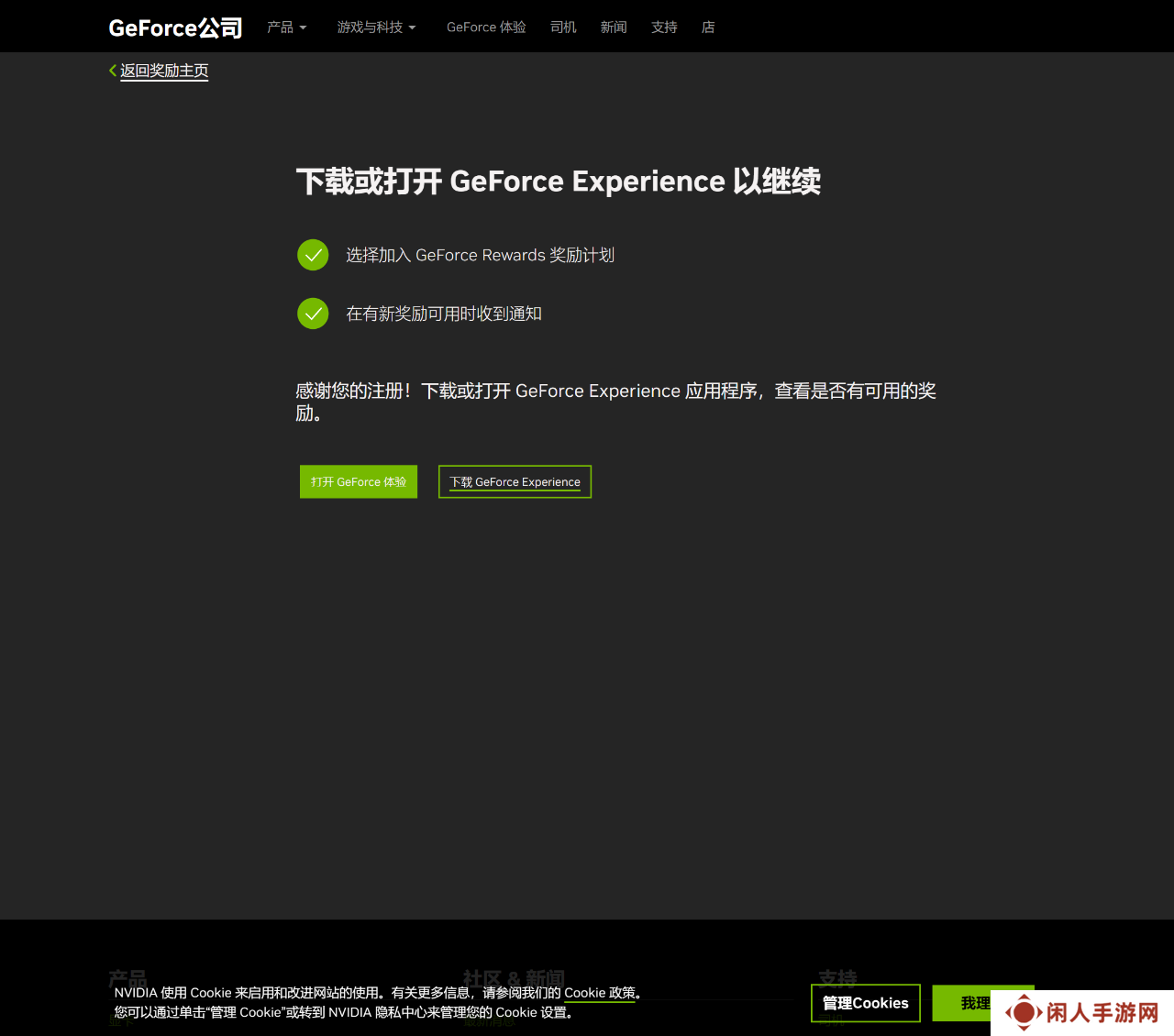The width and height of the screenshot is (1174, 1036).
Task: Click the 打开 GeForce 体验 button
Action: (359, 482)
